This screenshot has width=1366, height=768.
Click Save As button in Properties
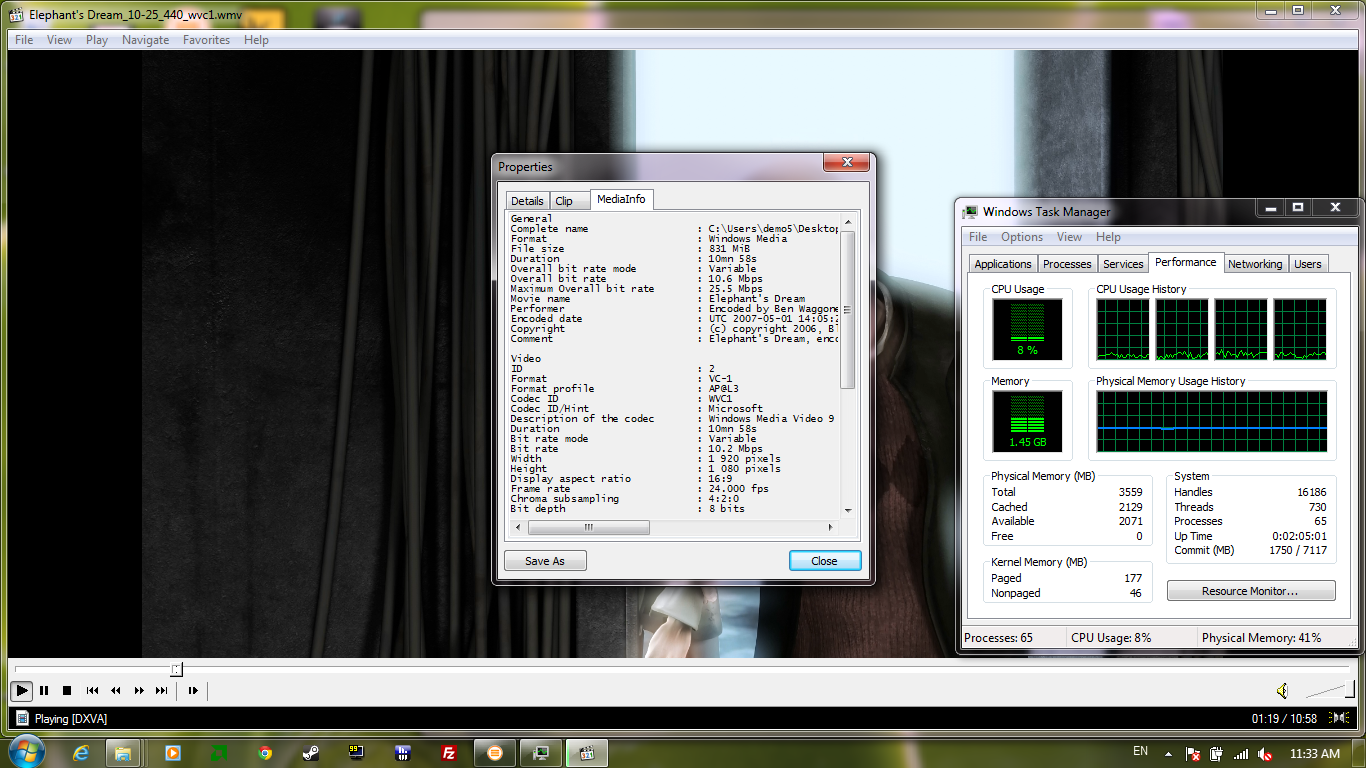[x=545, y=561]
